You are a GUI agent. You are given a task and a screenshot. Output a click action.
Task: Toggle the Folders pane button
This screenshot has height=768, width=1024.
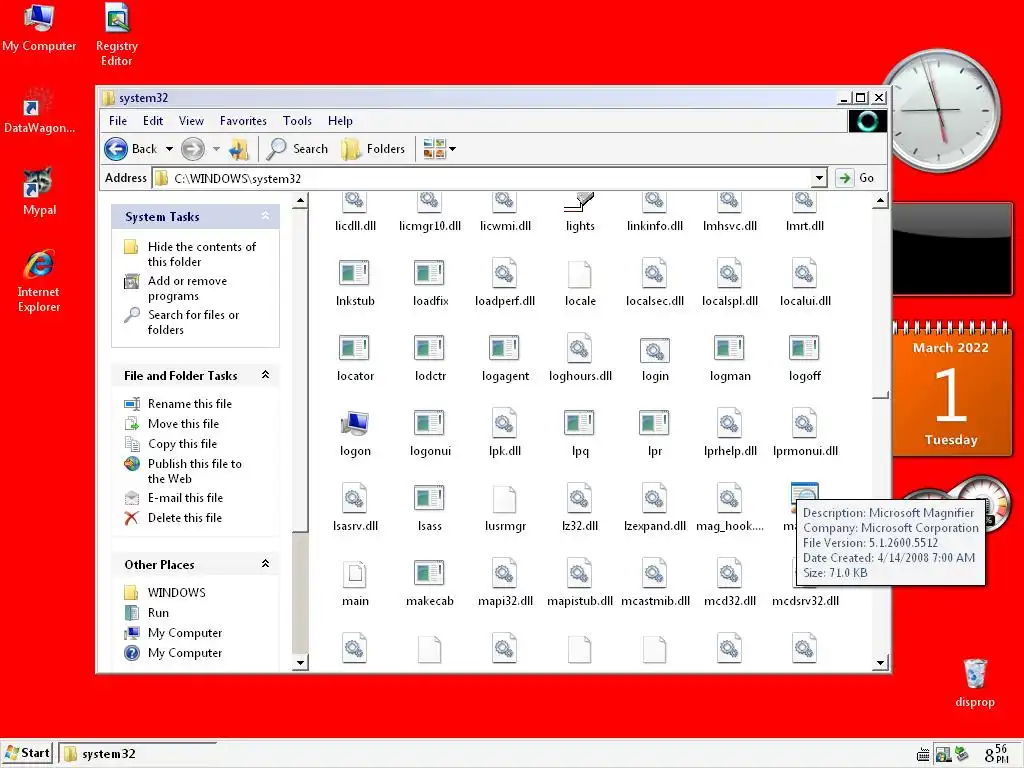click(374, 149)
